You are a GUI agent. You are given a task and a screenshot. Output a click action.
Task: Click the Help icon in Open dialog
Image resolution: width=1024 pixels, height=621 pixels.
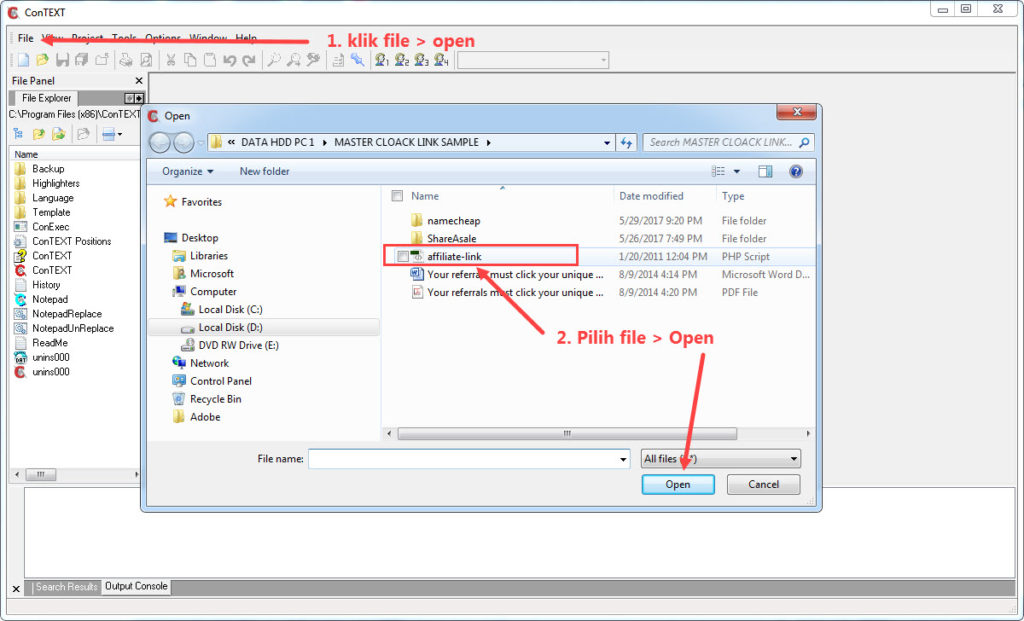(x=796, y=172)
